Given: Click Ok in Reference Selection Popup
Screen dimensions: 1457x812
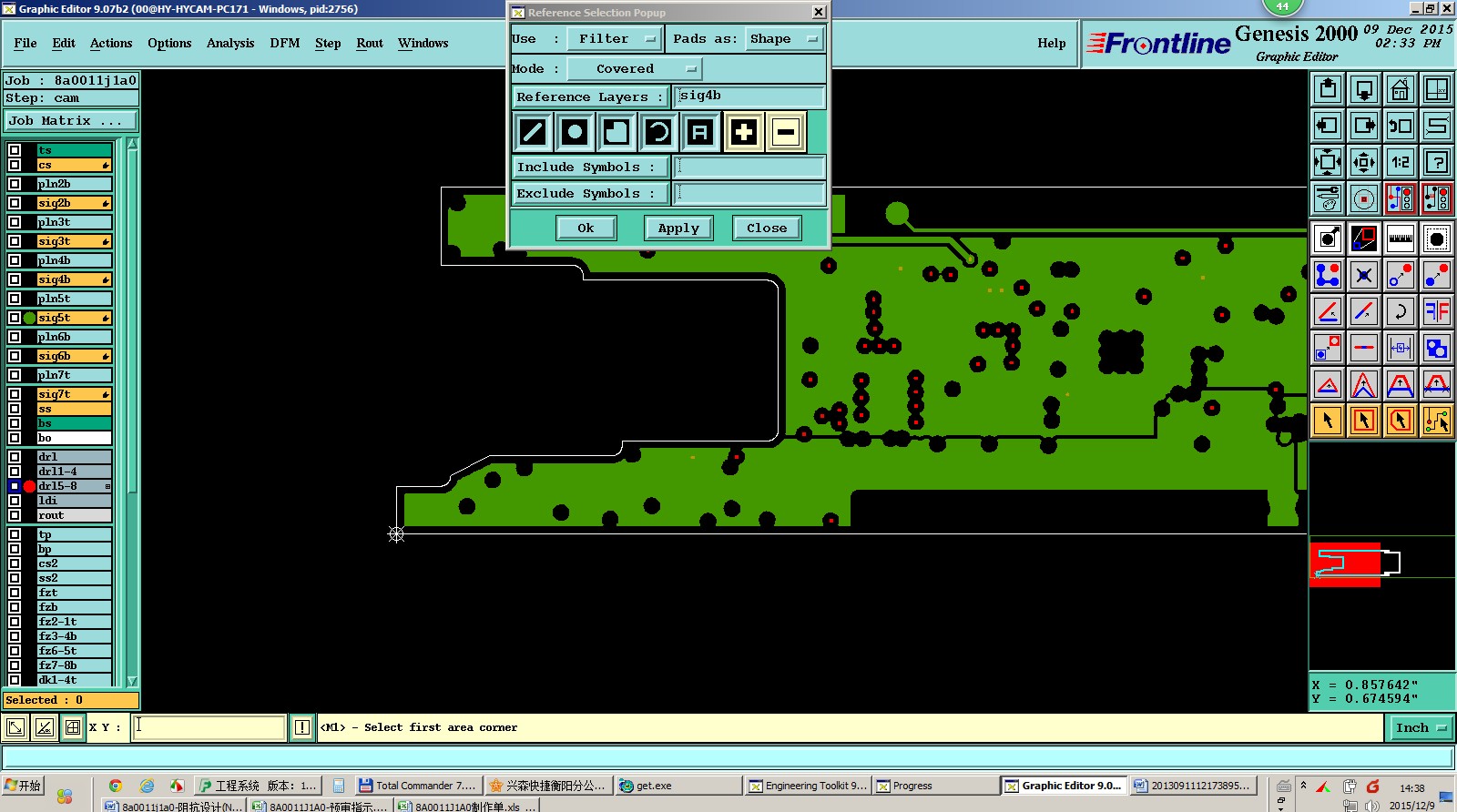Looking at the screenshot, I should coord(586,228).
